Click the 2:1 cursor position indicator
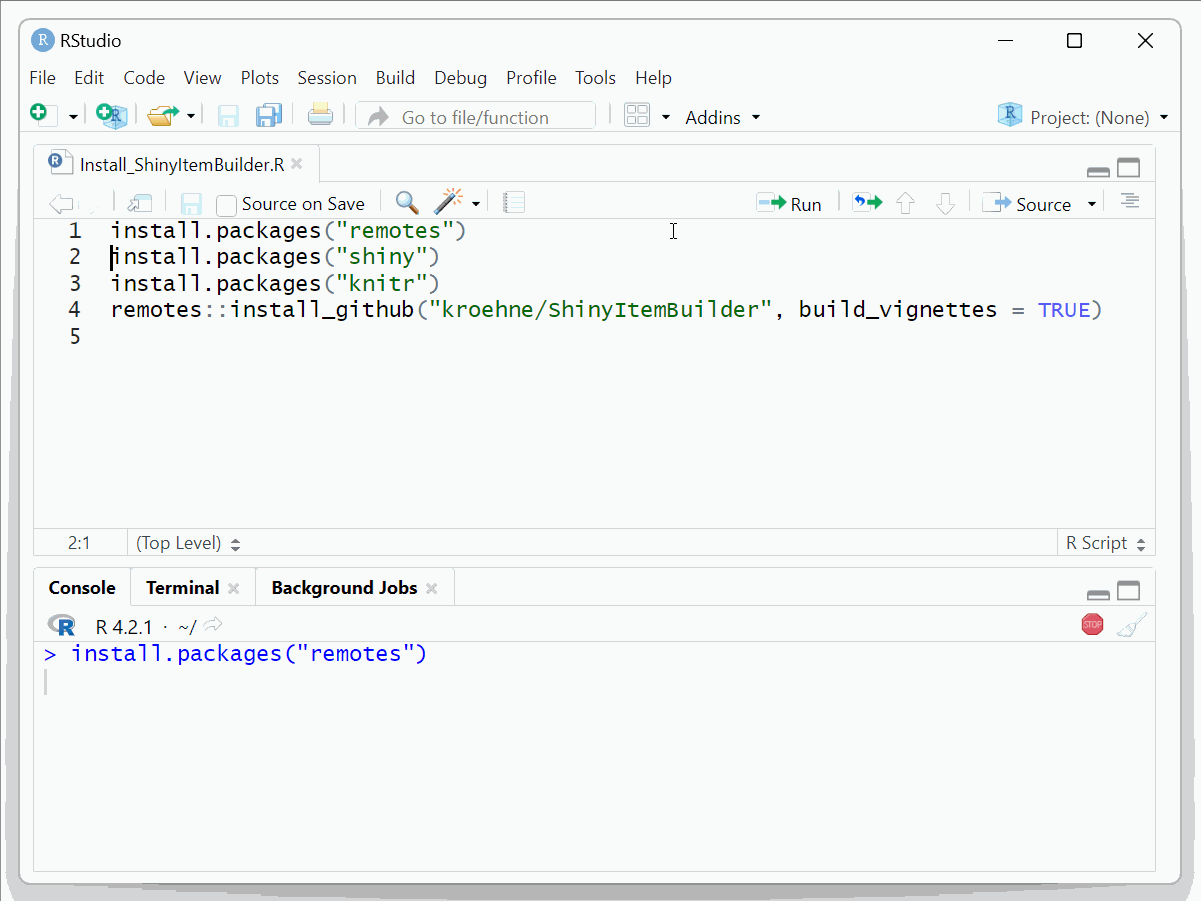The image size is (1201, 901). pos(79,543)
